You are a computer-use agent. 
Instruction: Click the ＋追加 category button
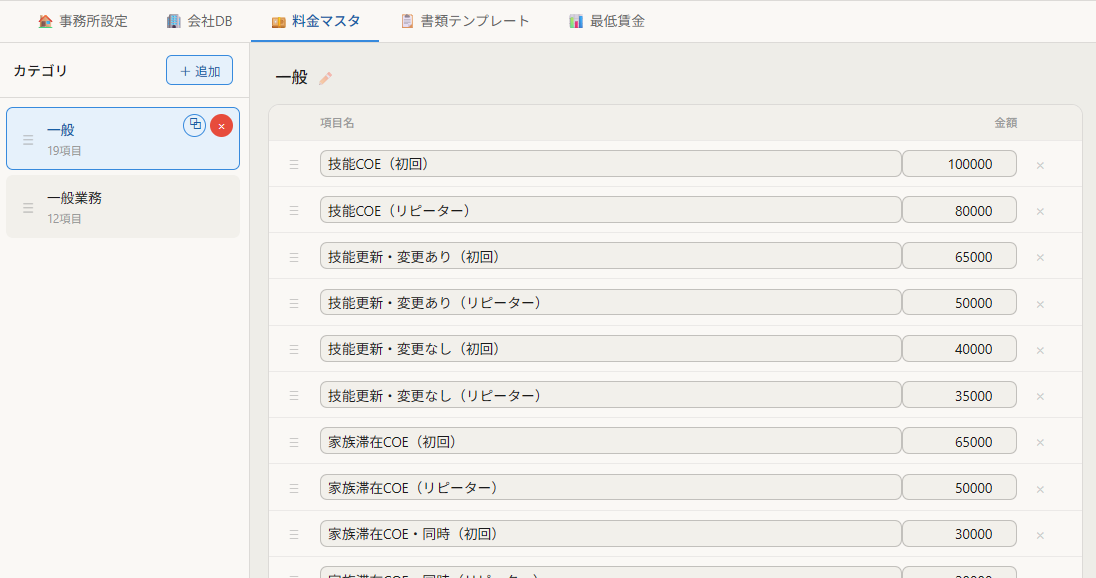pos(199,71)
